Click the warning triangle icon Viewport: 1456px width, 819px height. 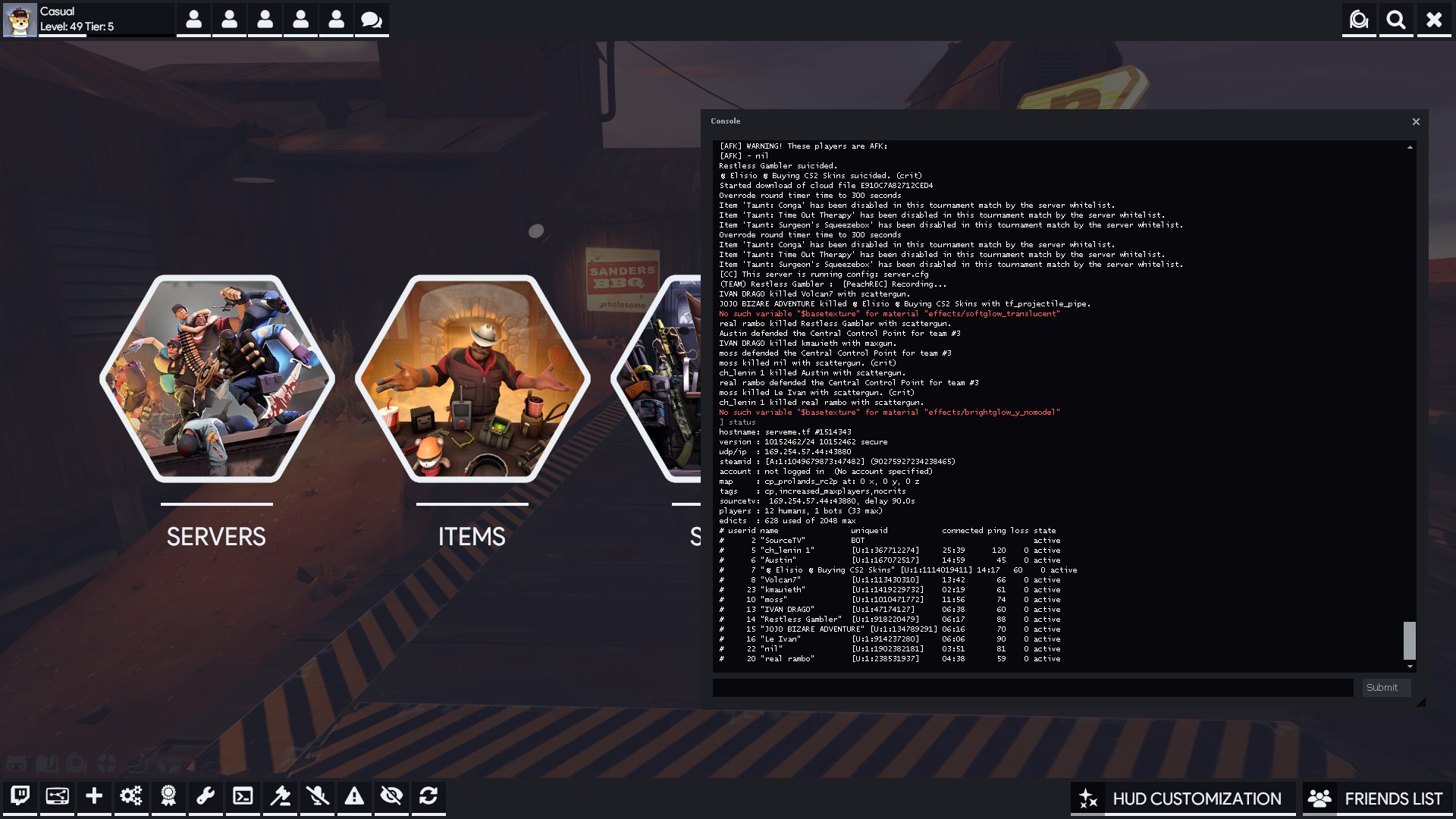click(x=354, y=796)
